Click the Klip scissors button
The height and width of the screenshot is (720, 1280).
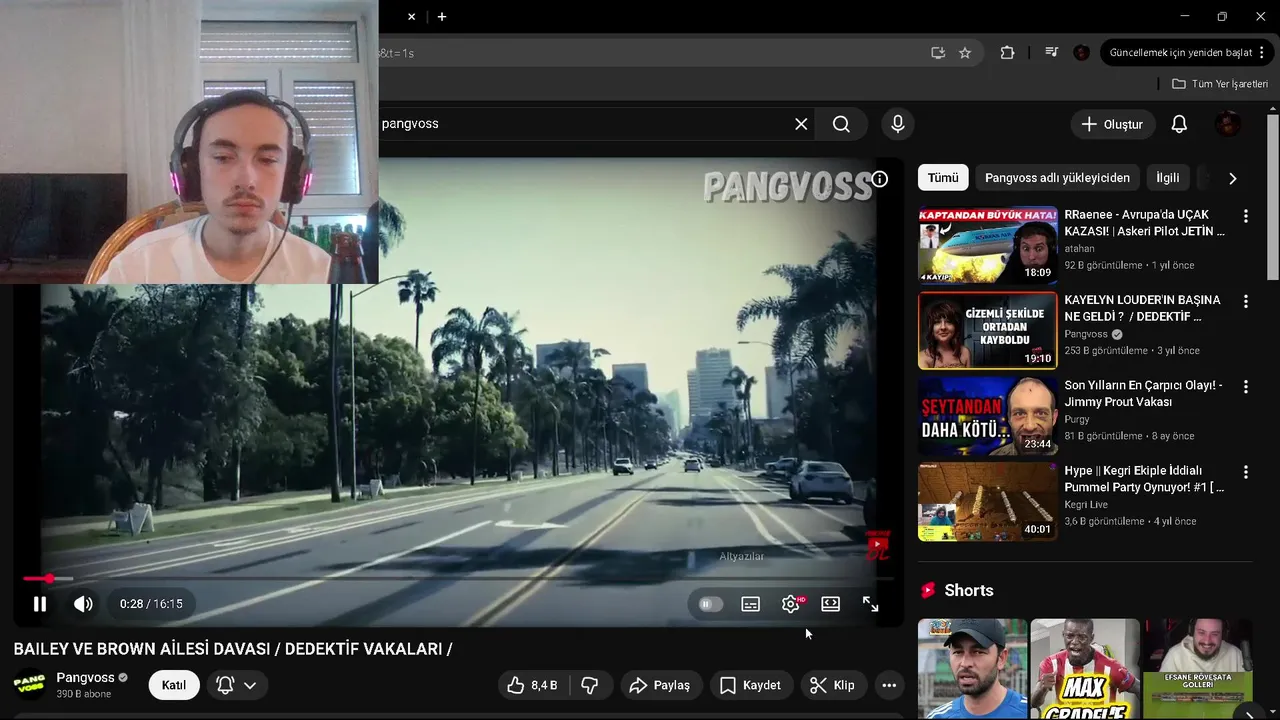coord(832,685)
